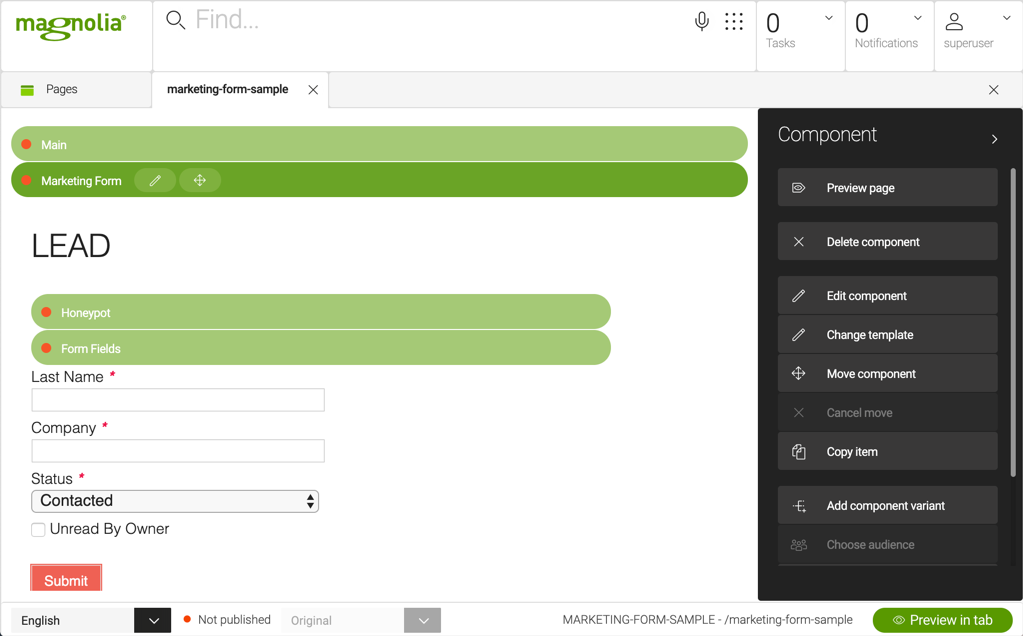Click into the Last Name input field
This screenshot has height=636, width=1023.
(x=178, y=400)
